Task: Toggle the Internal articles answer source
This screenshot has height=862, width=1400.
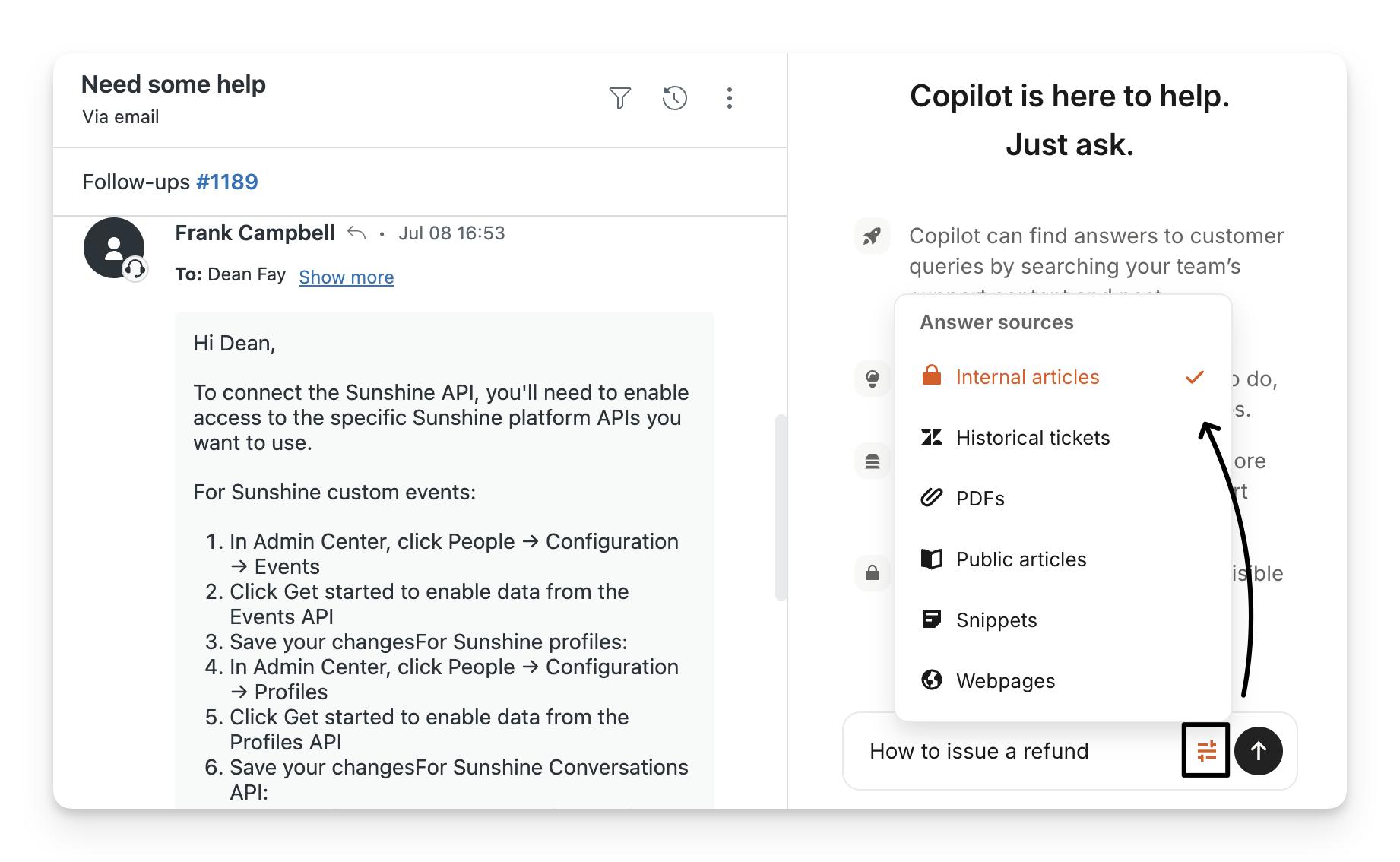Action: pos(1027,377)
